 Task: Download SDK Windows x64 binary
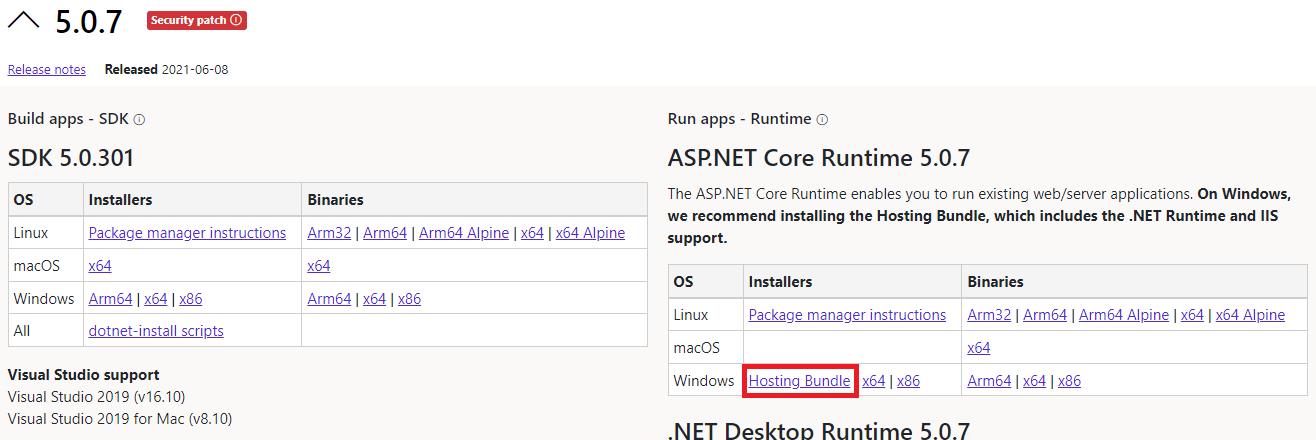[374, 299]
